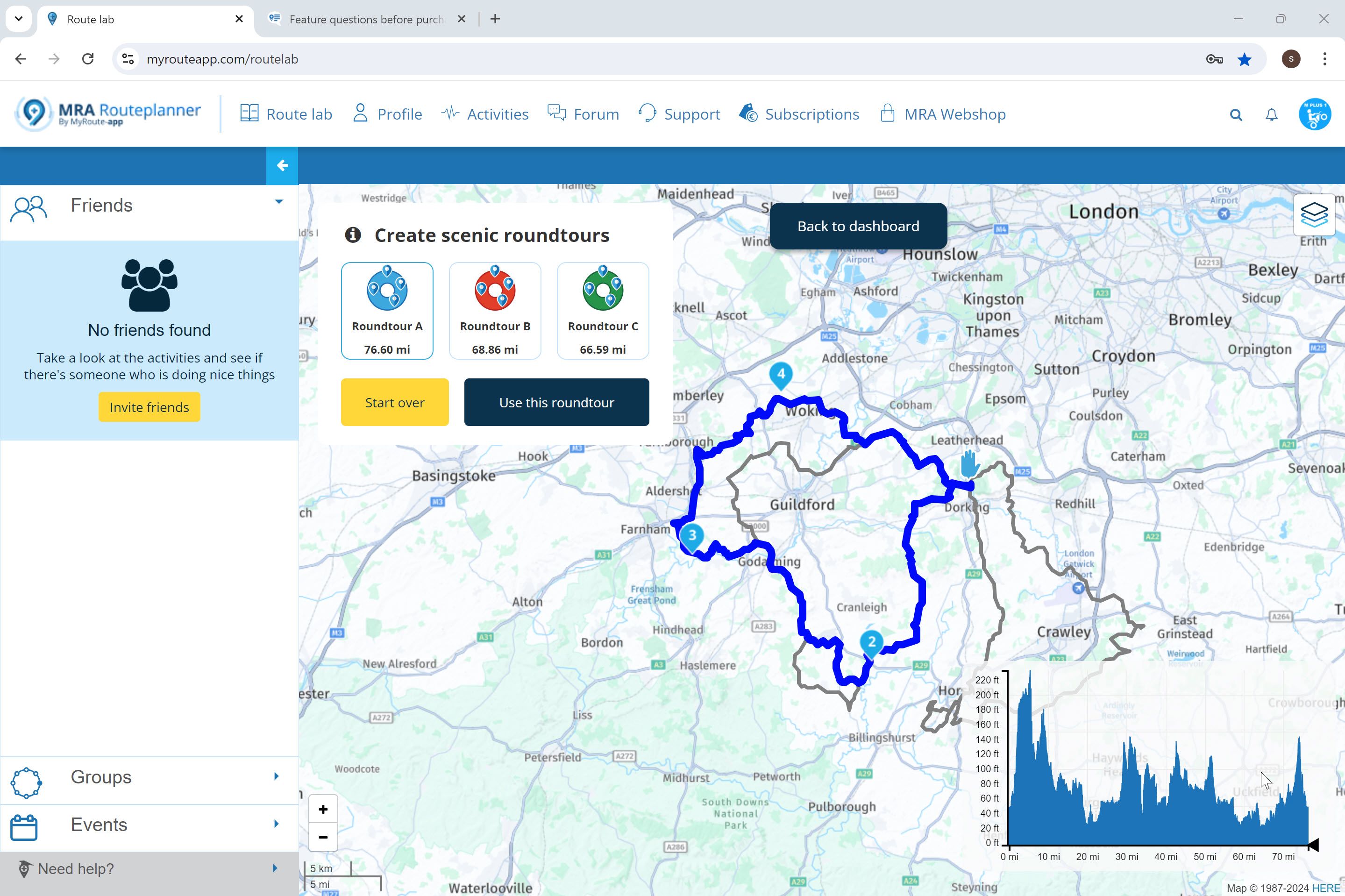Screen dimensions: 1345x896
Task: Close the Route lab browser tab
Action: (x=239, y=19)
